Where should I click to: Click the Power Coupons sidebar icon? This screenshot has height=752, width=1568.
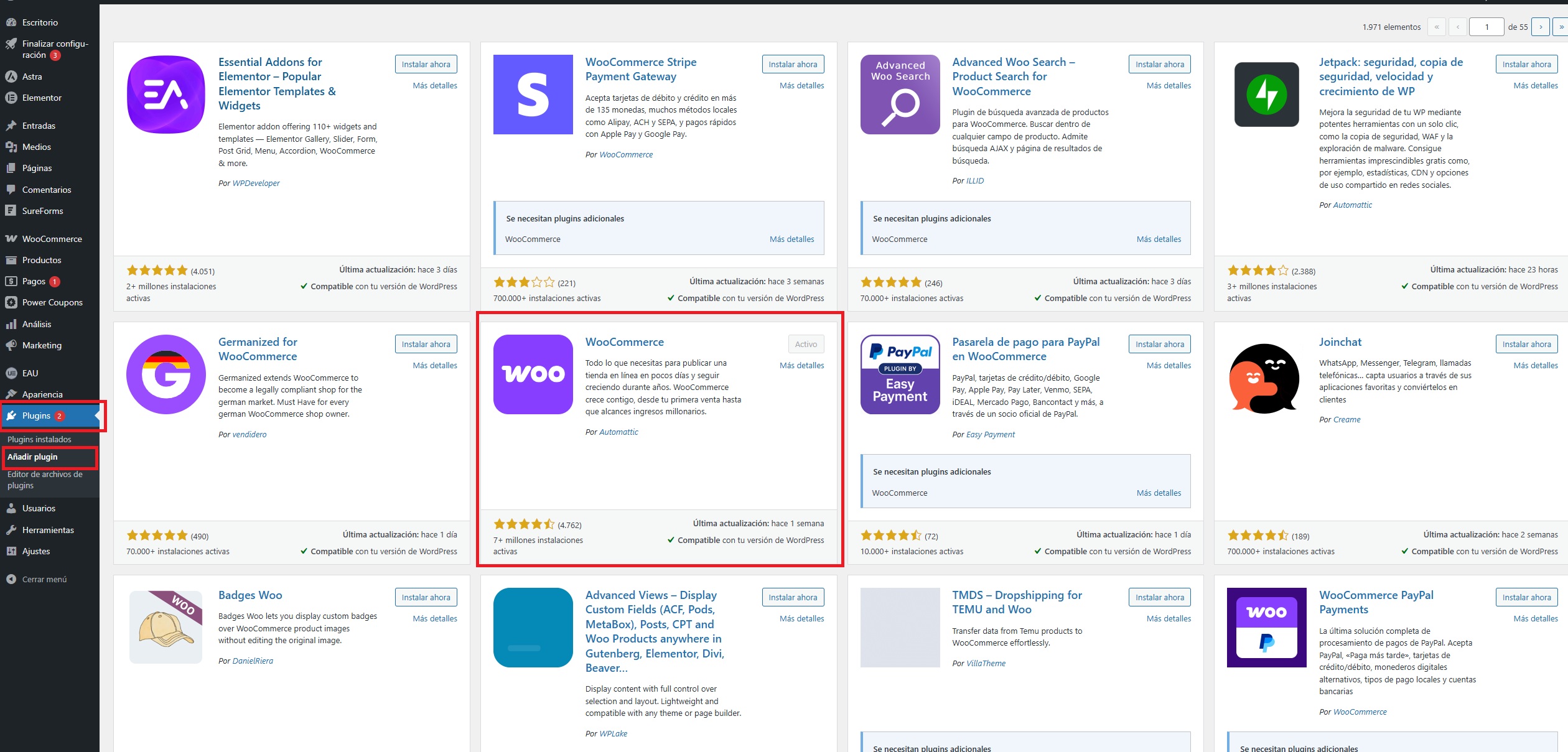pos(11,302)
